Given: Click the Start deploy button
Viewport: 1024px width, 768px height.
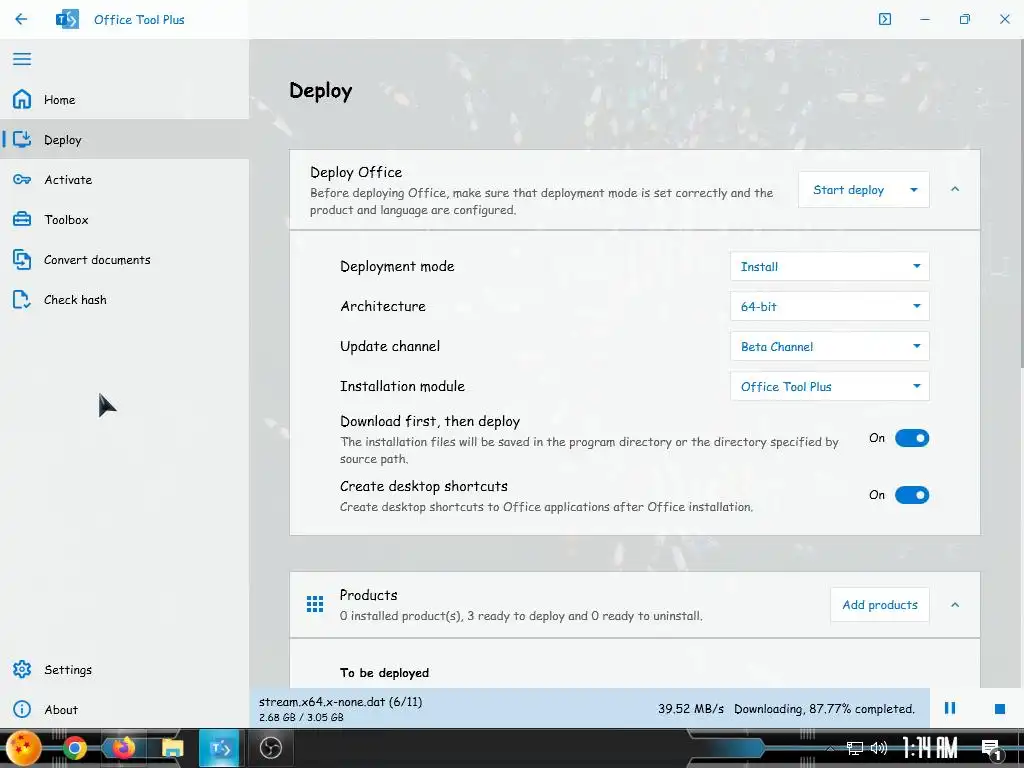Looking at the screenshot, I should click(848, 190).
